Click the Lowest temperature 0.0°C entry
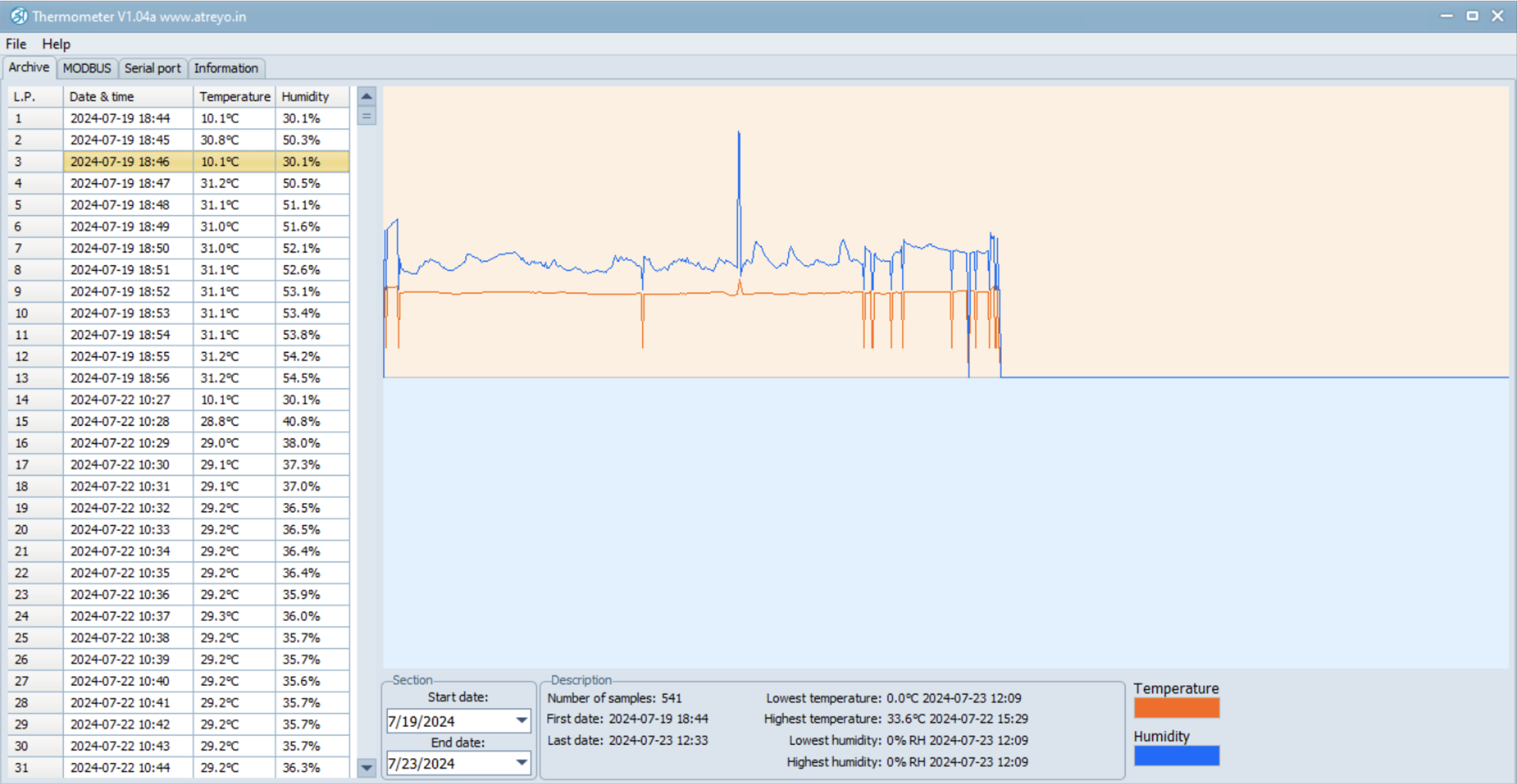 click(x=894, y=698)
